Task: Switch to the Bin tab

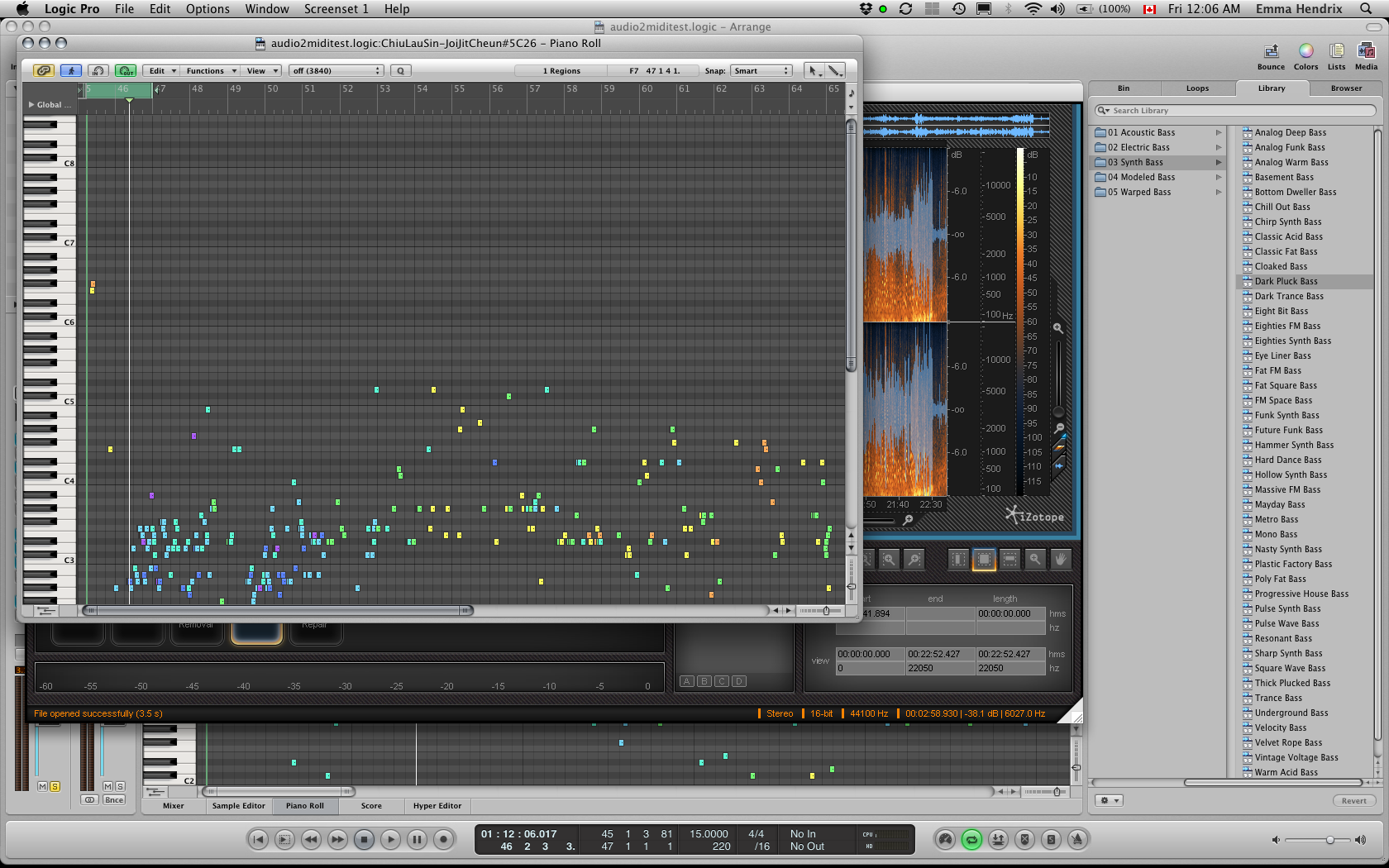Action: (1124, 88)
